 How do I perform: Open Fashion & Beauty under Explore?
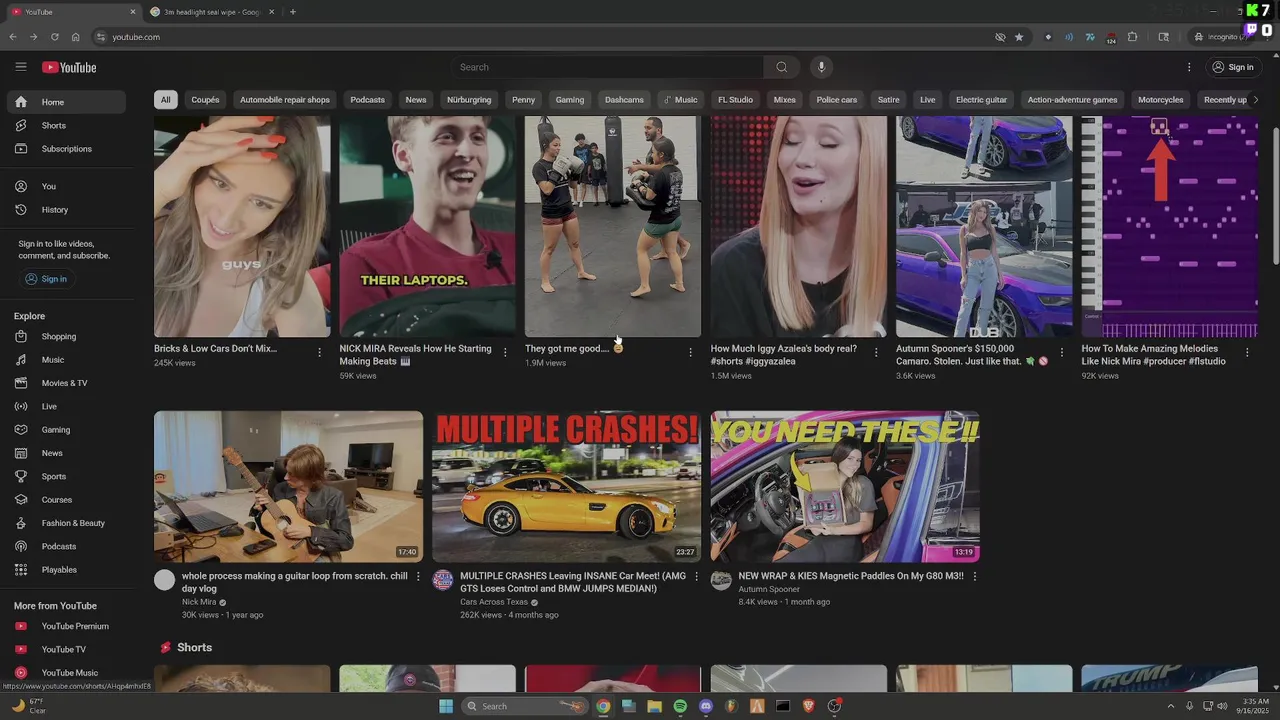pos(66,523)
